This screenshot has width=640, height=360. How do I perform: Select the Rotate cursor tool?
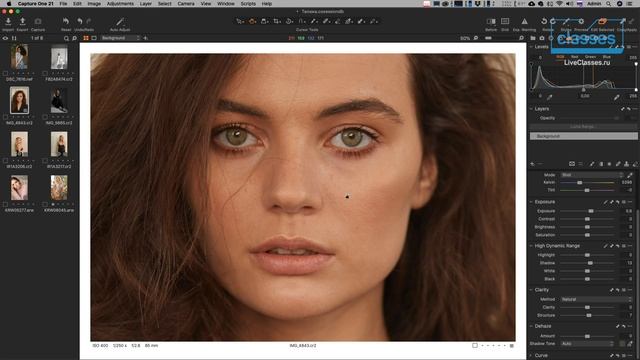click(289, 21)
